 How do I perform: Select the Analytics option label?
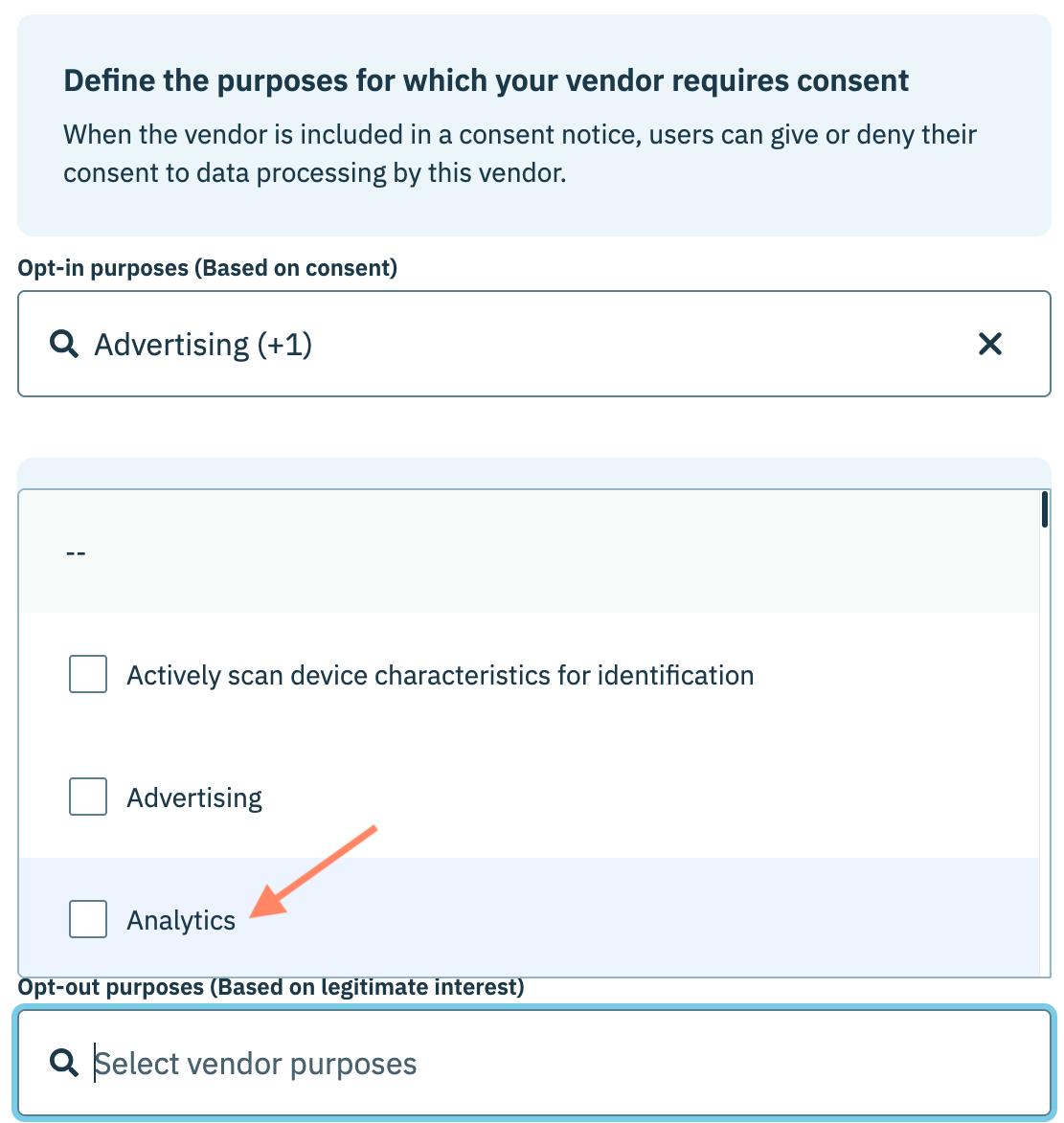181,920
